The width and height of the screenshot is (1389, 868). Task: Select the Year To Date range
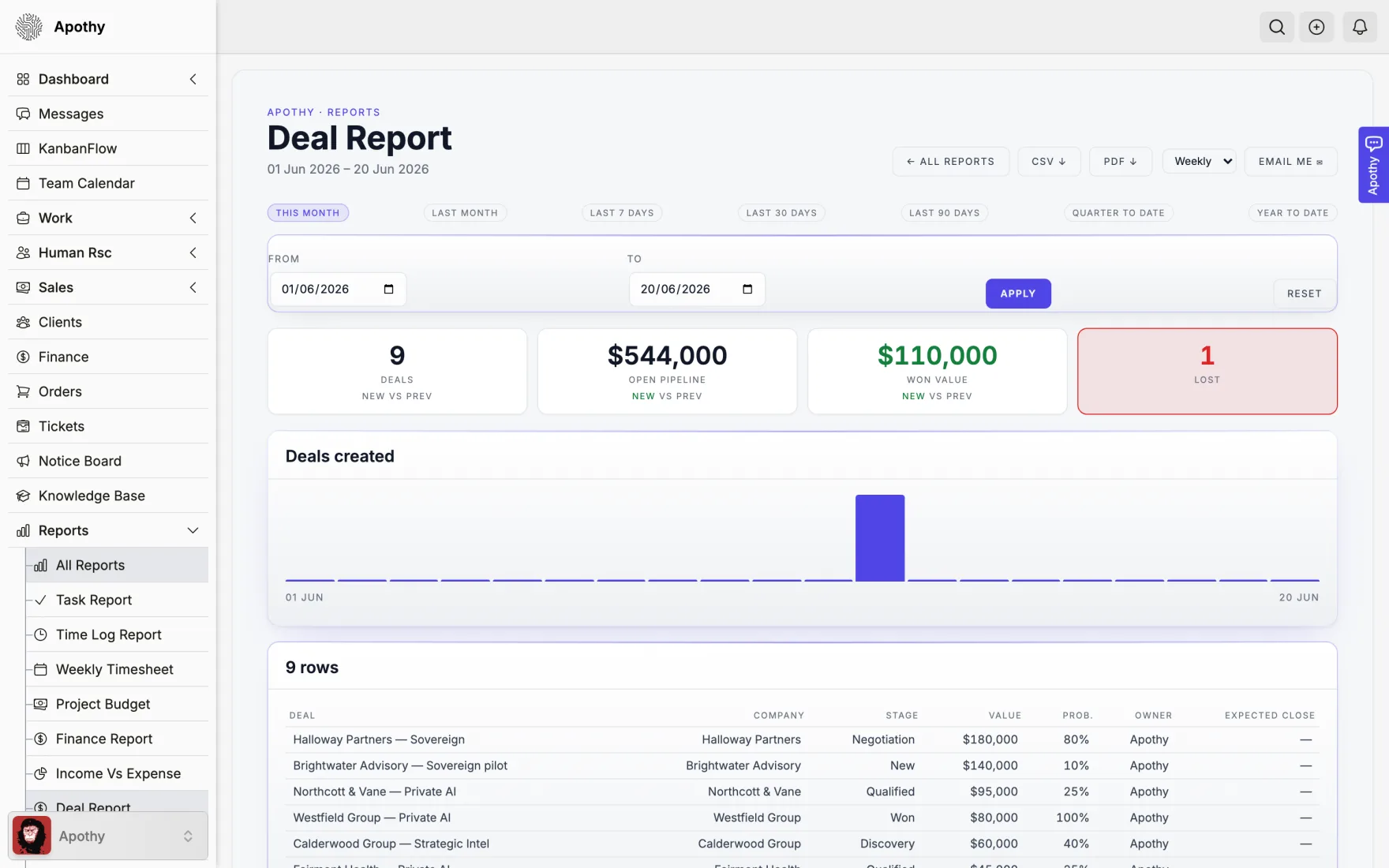[1293, 212]
